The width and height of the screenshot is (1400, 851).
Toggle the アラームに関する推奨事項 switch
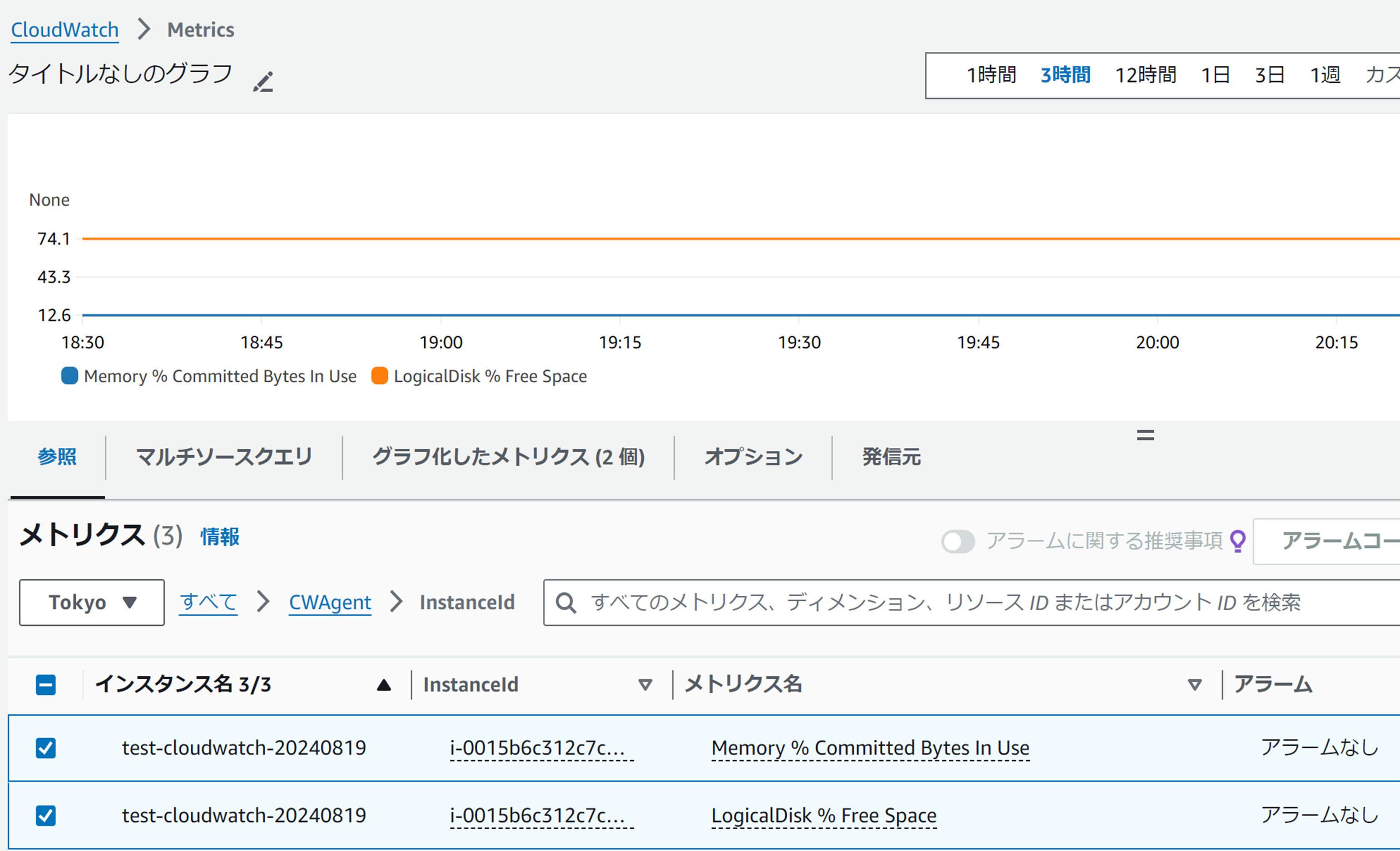pos(958,541)
